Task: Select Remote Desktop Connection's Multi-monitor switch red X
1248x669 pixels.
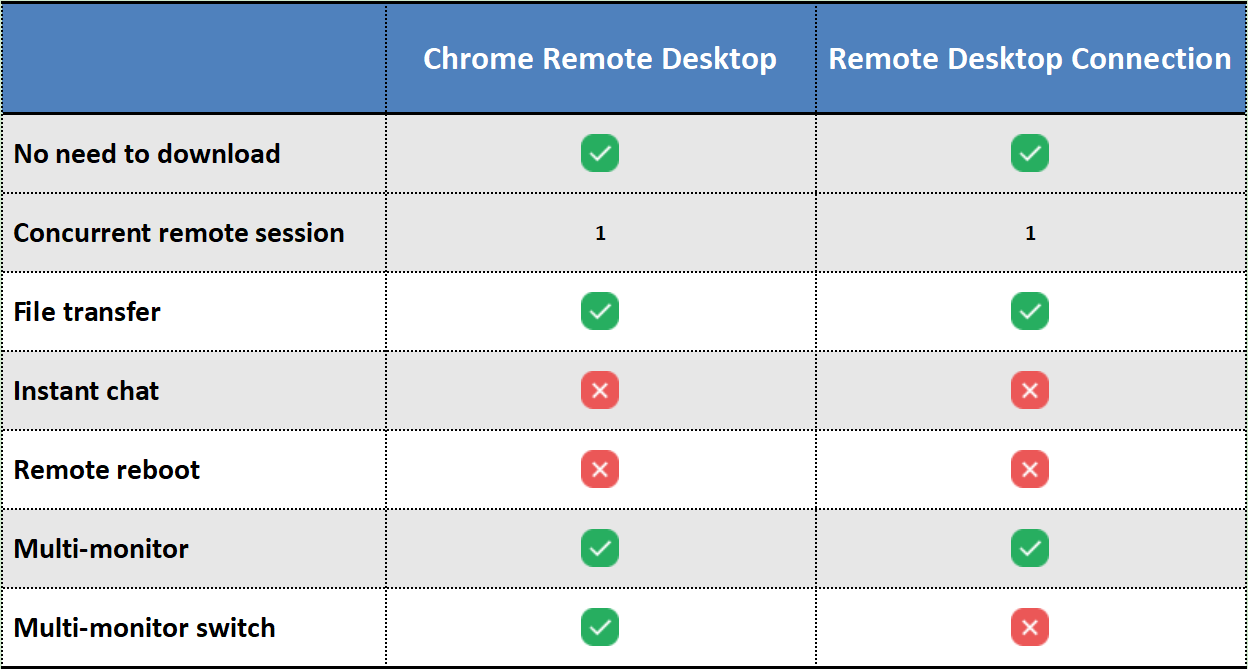Action: pyautogui.click(x=1030, y=627)
